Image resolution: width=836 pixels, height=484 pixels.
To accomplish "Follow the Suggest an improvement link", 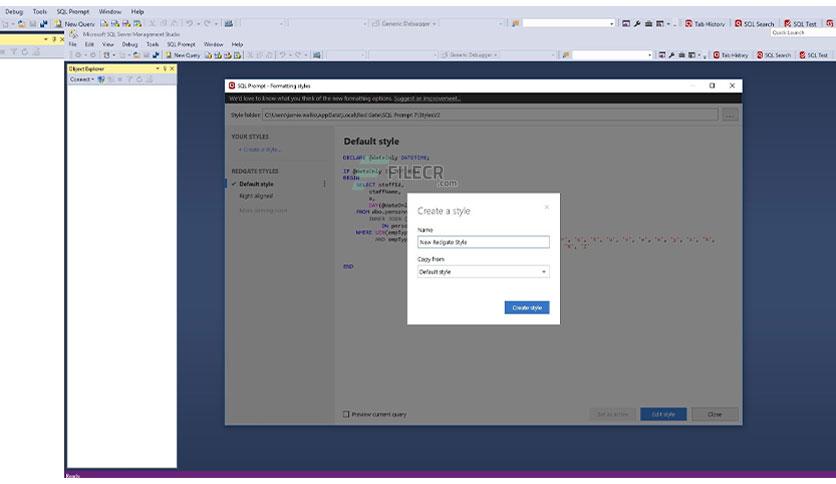I will pyautogui.click(x=427, y=99).
